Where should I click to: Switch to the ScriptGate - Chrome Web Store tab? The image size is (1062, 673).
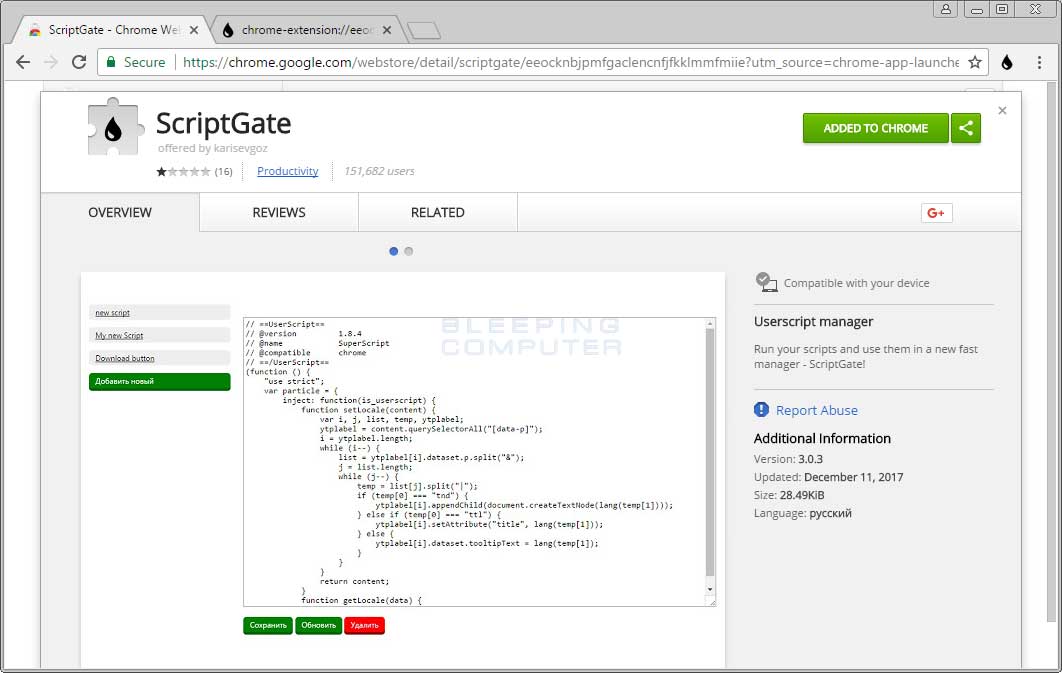click(x=113, y=30)
